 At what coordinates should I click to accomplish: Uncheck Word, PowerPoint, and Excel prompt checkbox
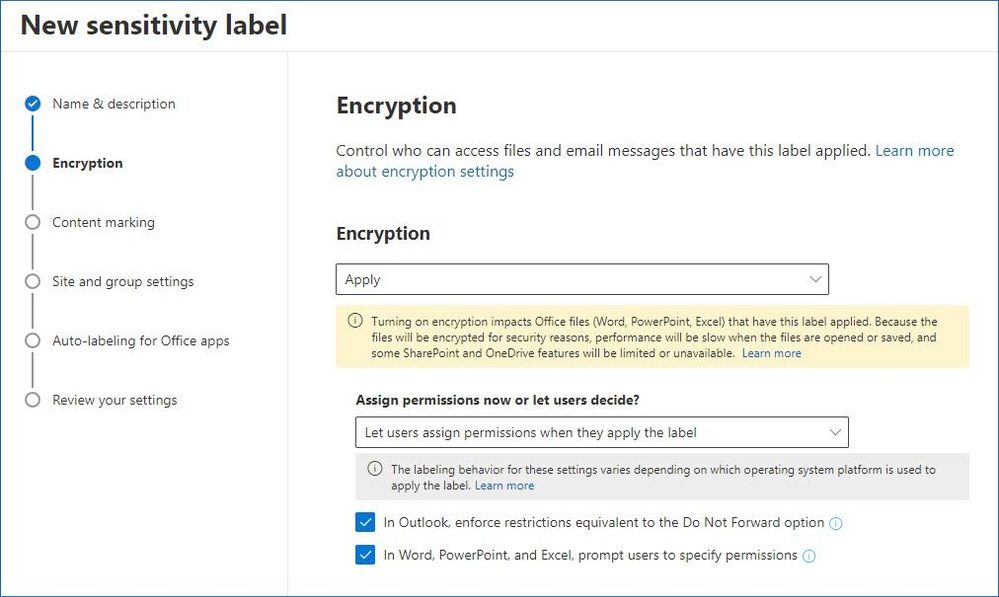tap(365, 555)
